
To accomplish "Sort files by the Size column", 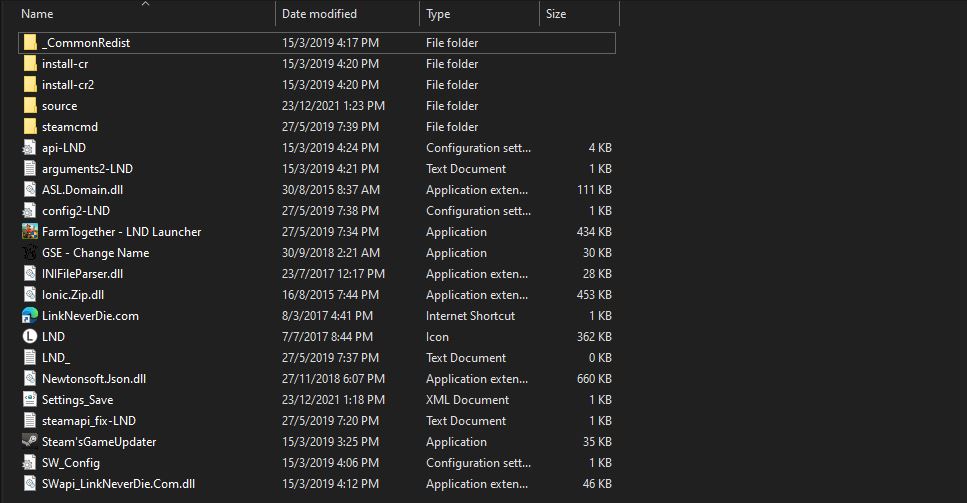I will [x=556, y=14].
